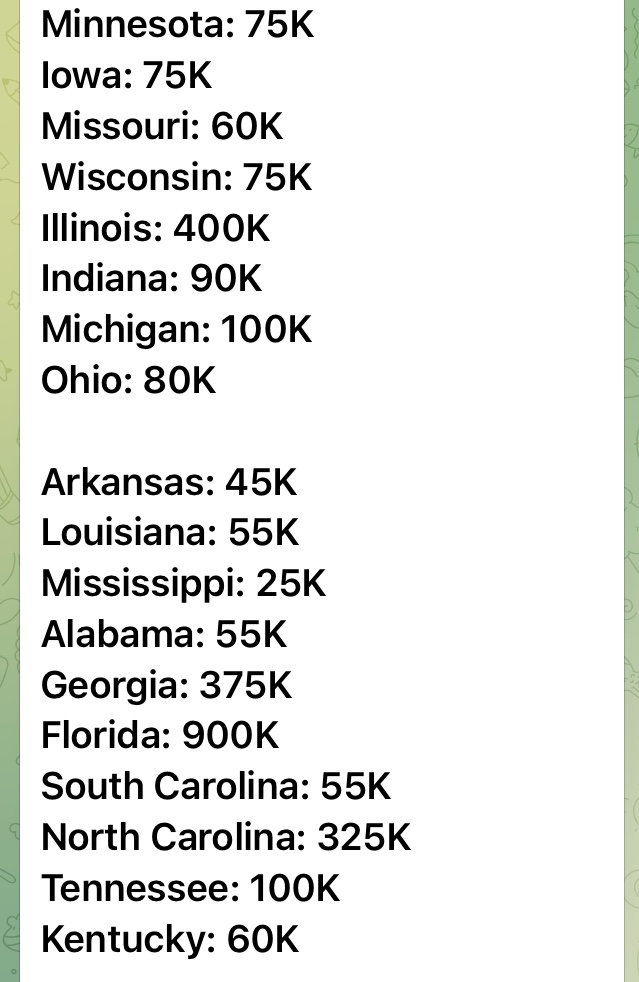The height and width of the screenshot is (982, 639).
Task: Click the Alabama: 55K line
Action: coord(164,635)
